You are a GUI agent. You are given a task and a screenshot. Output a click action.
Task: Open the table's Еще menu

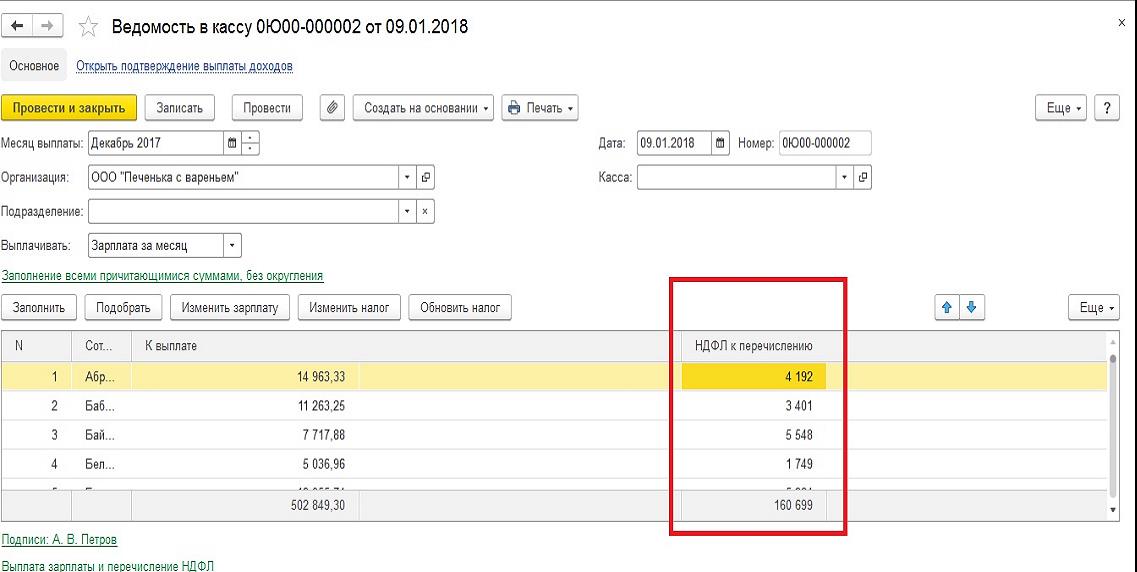pyautogui.click(x=1093, y=307)
